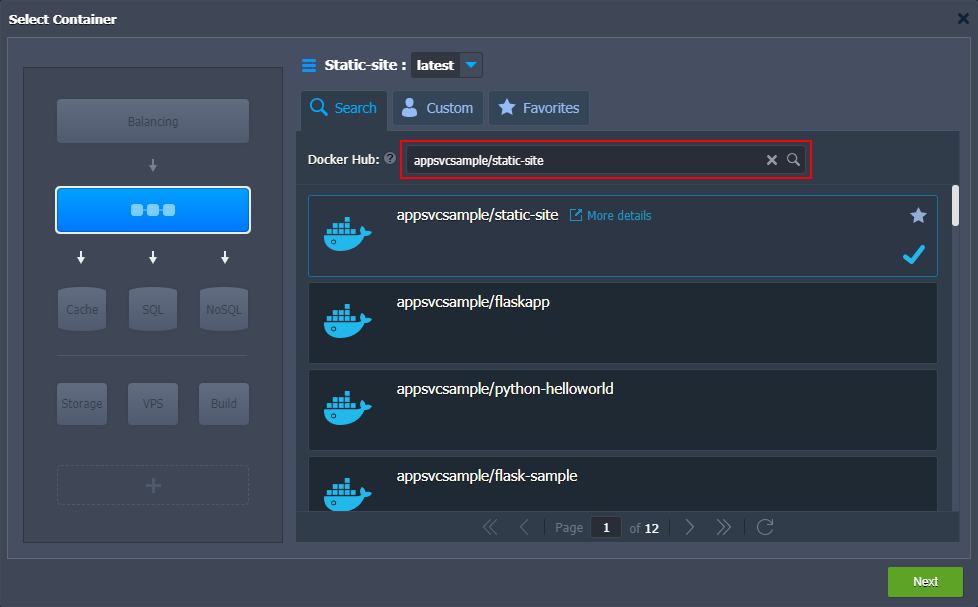Select the NoSQL database block
The width and height of the screenshot is (978, 607).
point(224,309)
